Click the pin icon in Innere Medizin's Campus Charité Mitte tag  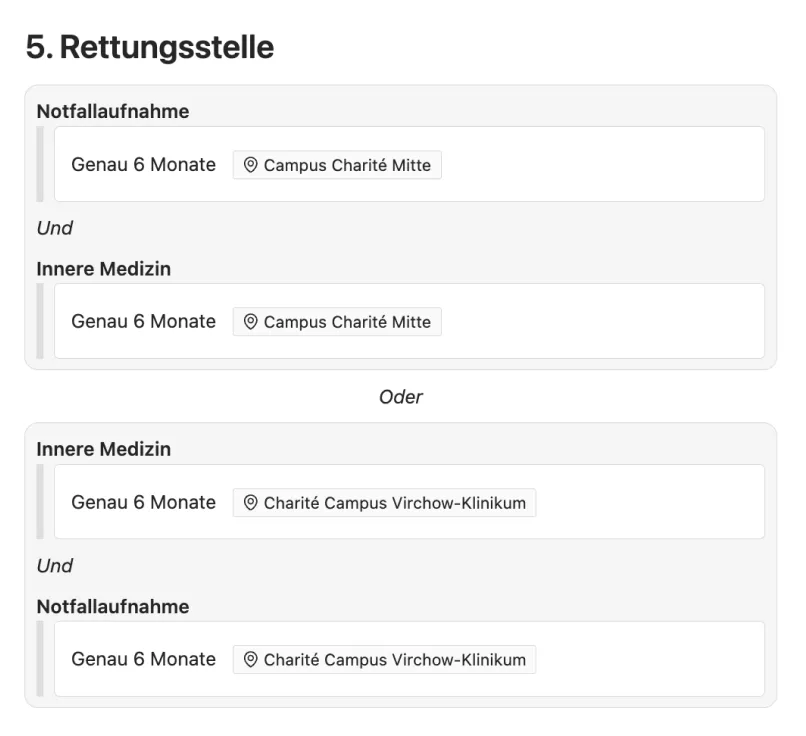(x=250, y=322)
